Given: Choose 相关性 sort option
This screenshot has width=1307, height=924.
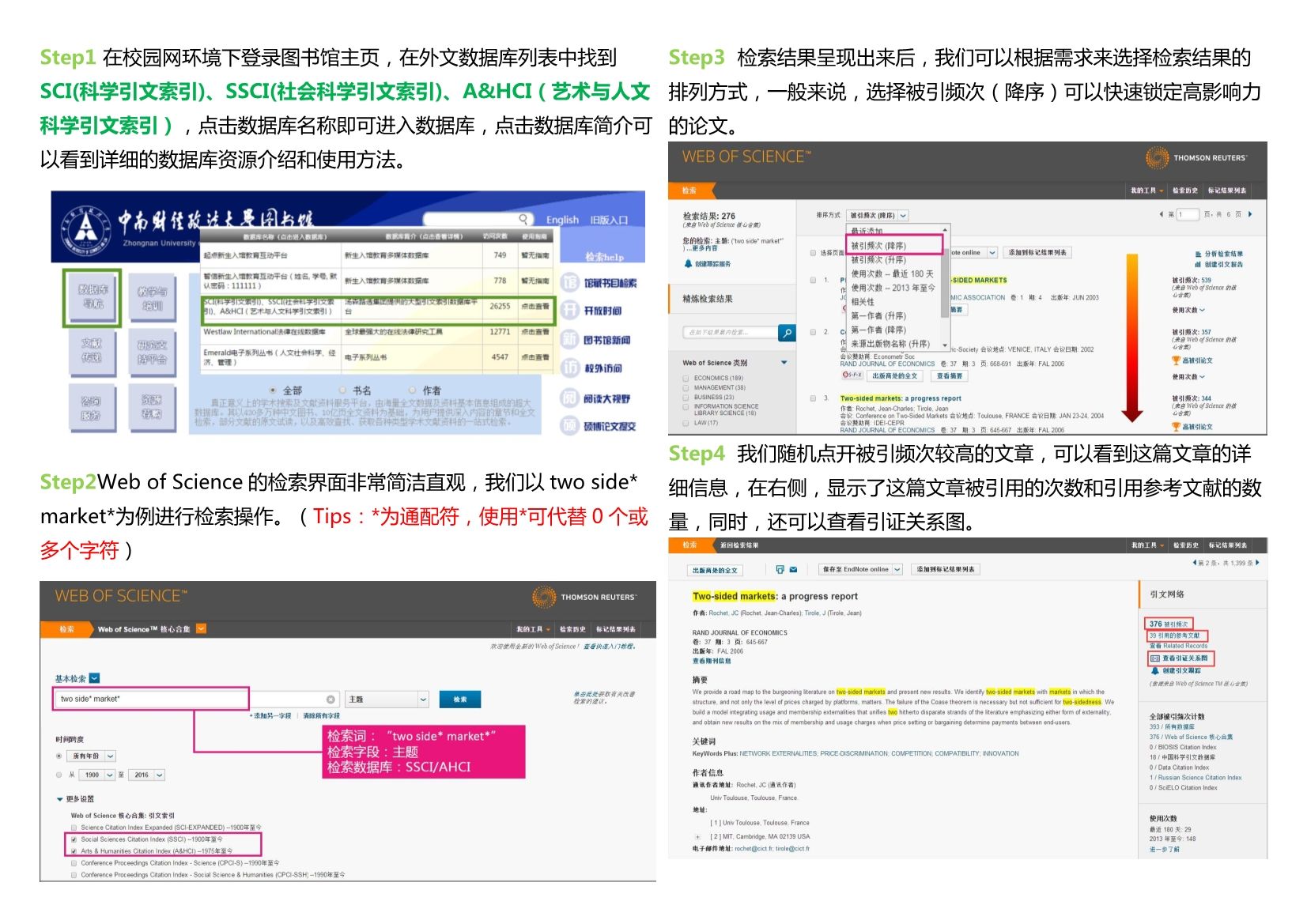Looking at the screenshot, I should (x=863, y=301).
